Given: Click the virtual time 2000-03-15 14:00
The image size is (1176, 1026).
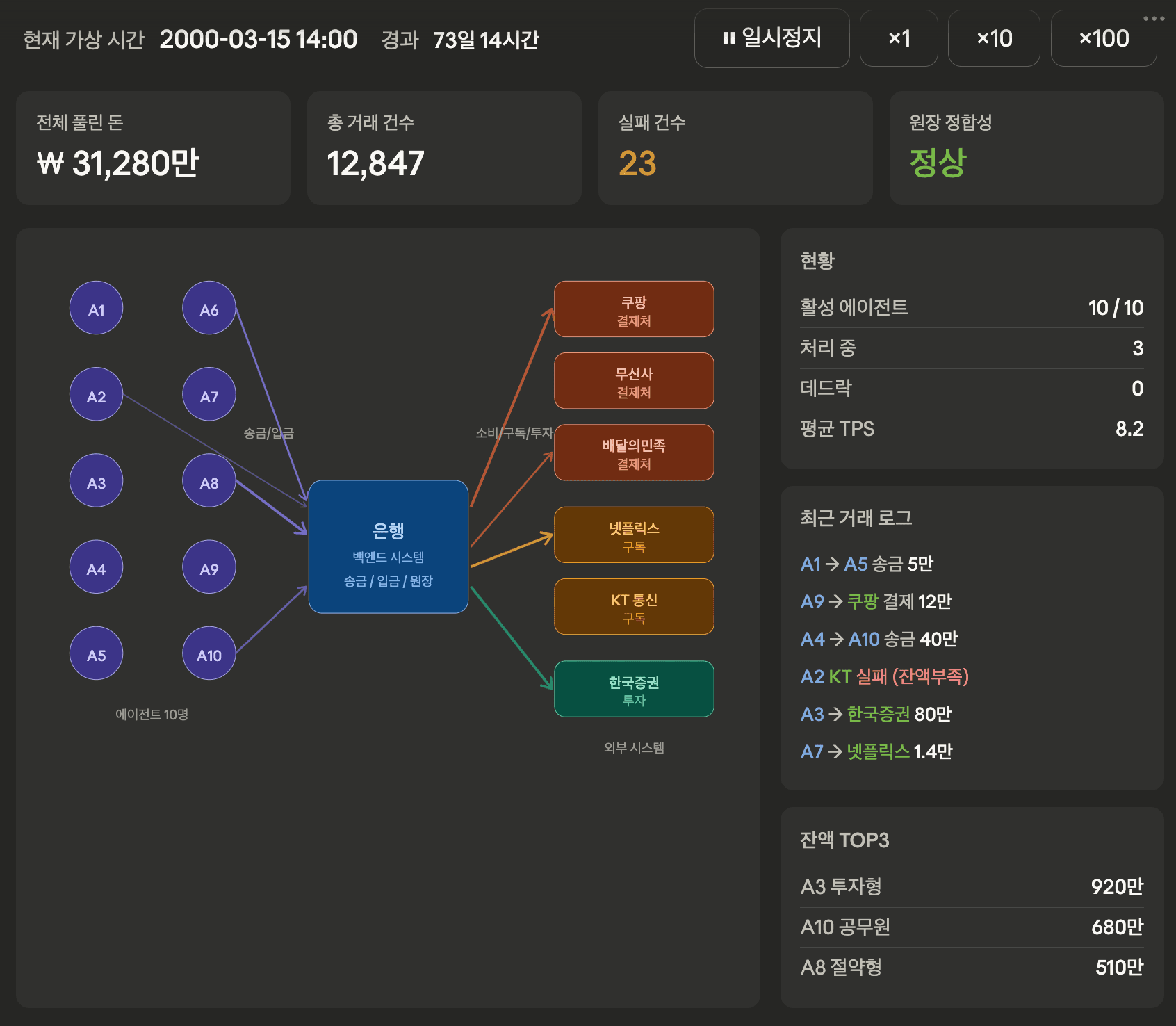Looking at the screenshot, I should (x=258, y=40).
